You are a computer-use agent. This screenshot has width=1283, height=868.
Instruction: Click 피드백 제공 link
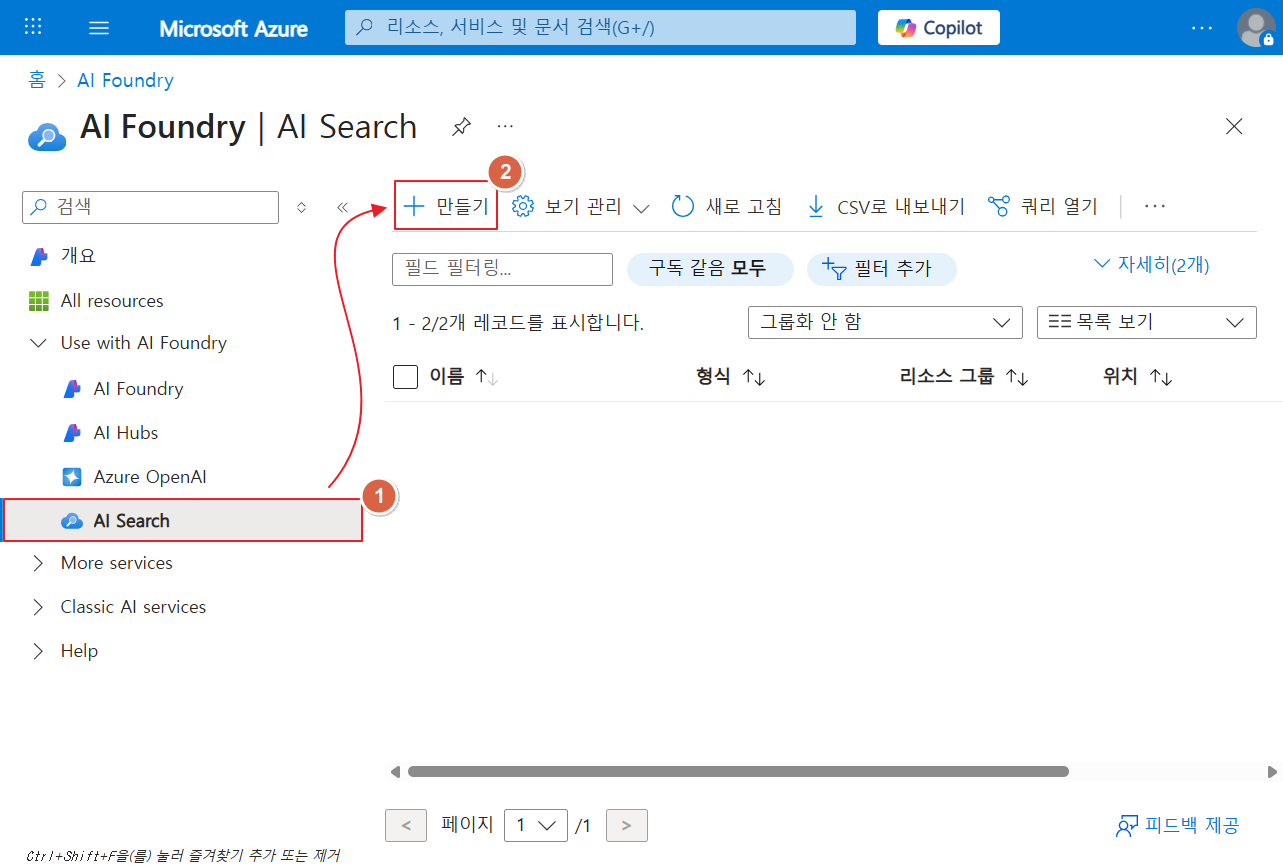pyautogui.click(x=1178, y=826)
